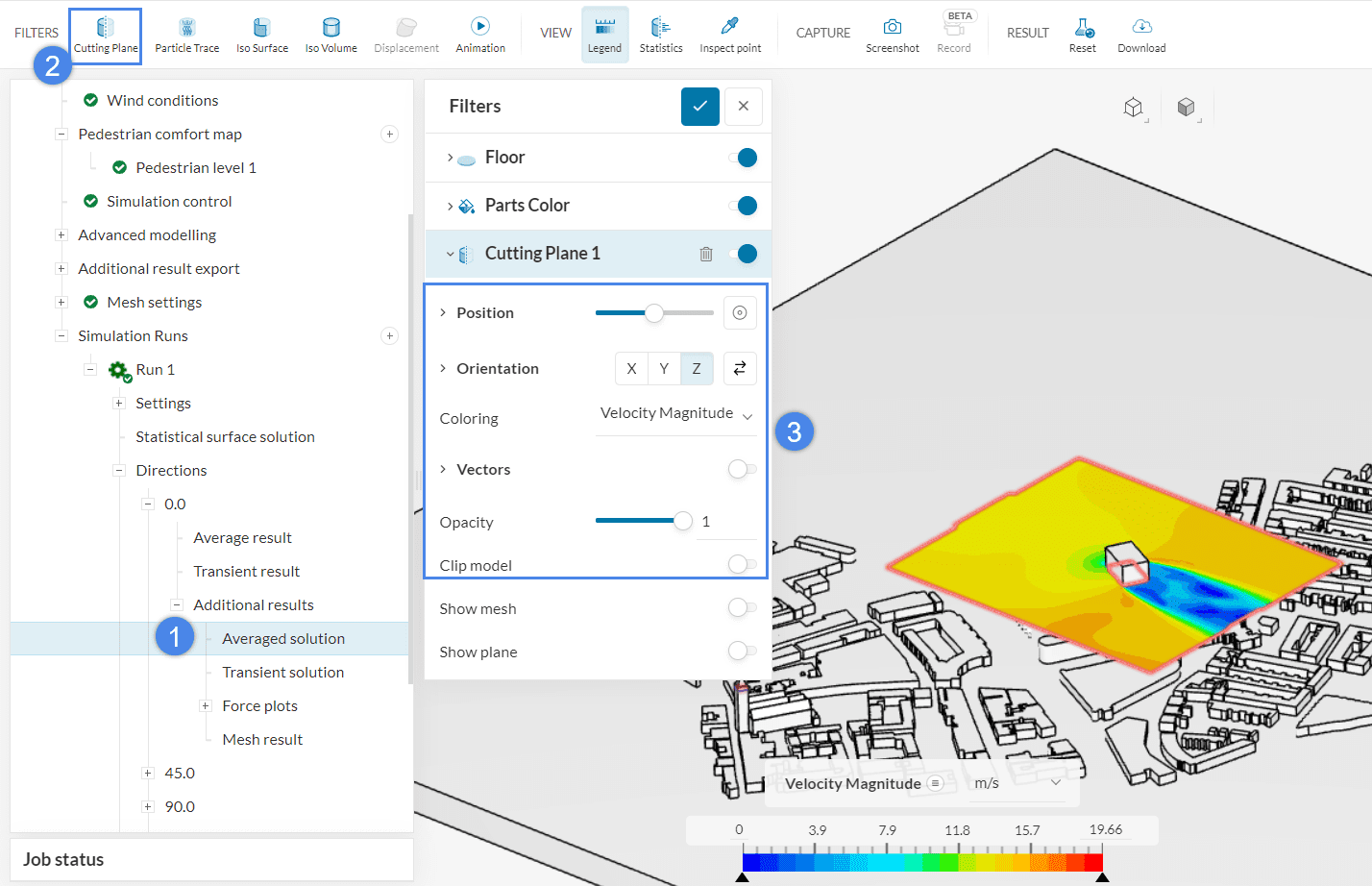Image resolution: width=1372 pixels, height=886 pixels.
Task: Add an Iso Surface filter
Action: [261, 36]
